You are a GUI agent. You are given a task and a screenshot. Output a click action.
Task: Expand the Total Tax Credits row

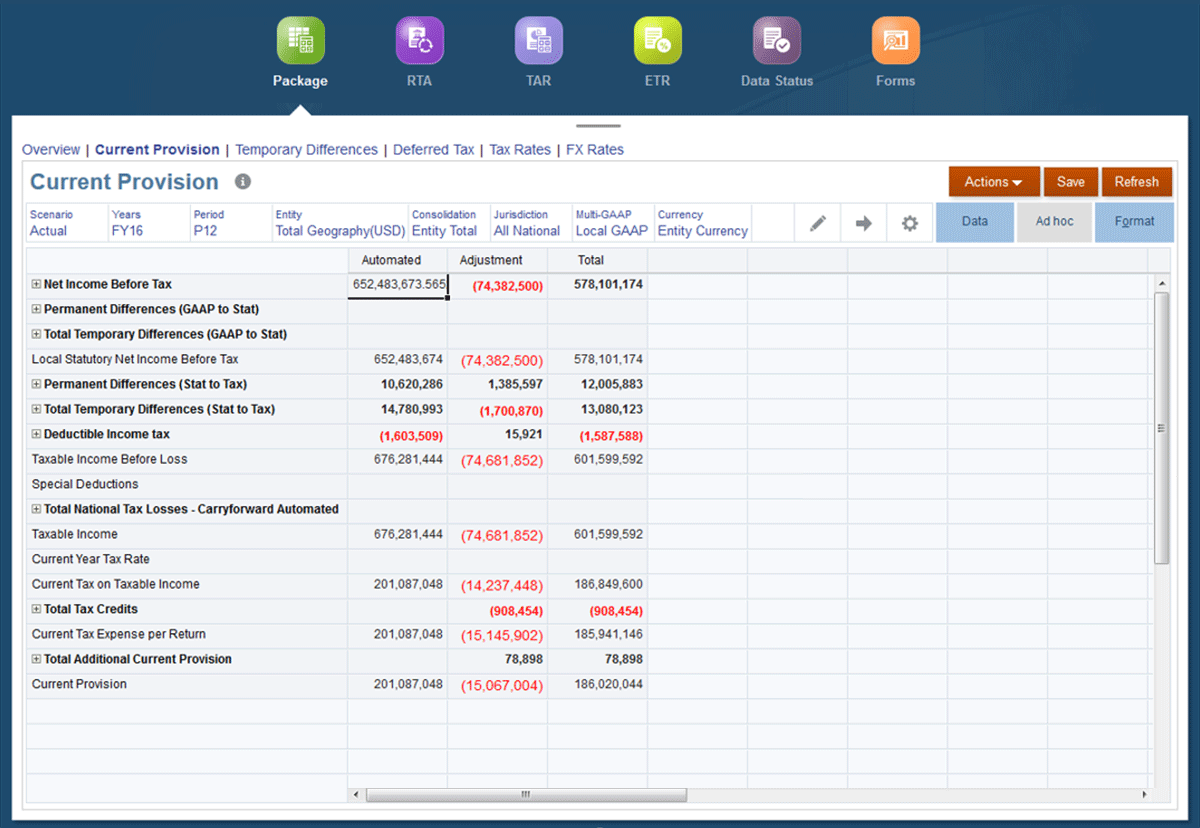pos(36,610)
